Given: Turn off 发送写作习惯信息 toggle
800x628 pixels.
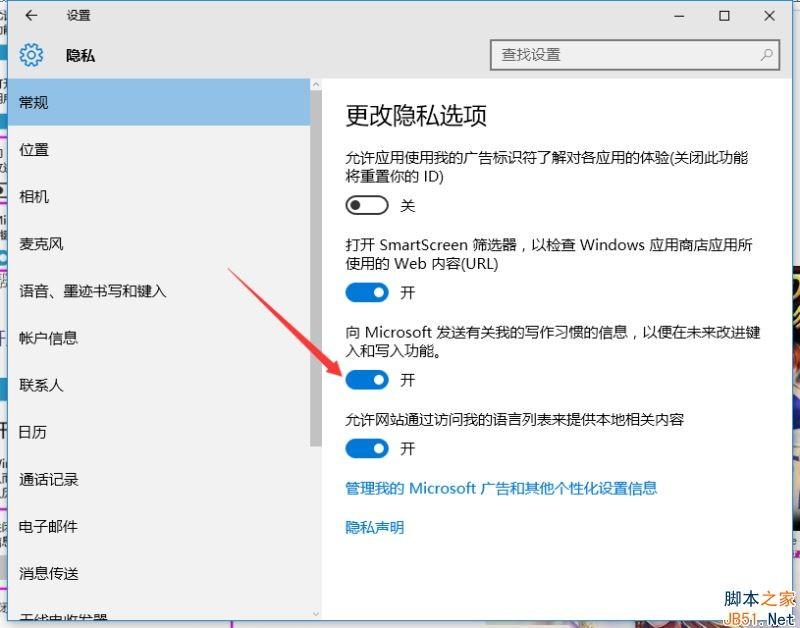Looking at the screenshot, I should (x=367, y=380).
